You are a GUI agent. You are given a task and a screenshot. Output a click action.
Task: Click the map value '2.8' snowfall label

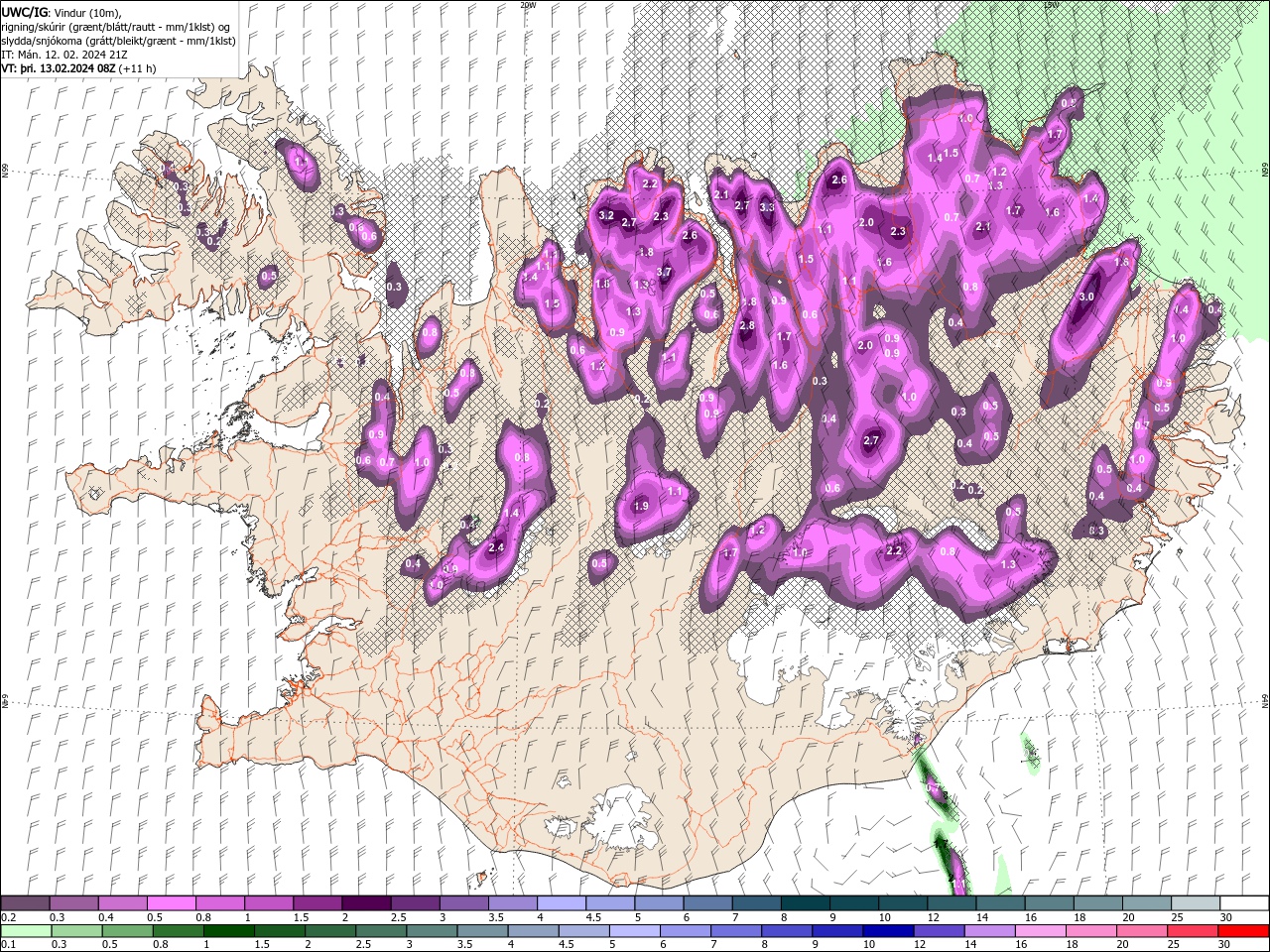tap(747, 326)
